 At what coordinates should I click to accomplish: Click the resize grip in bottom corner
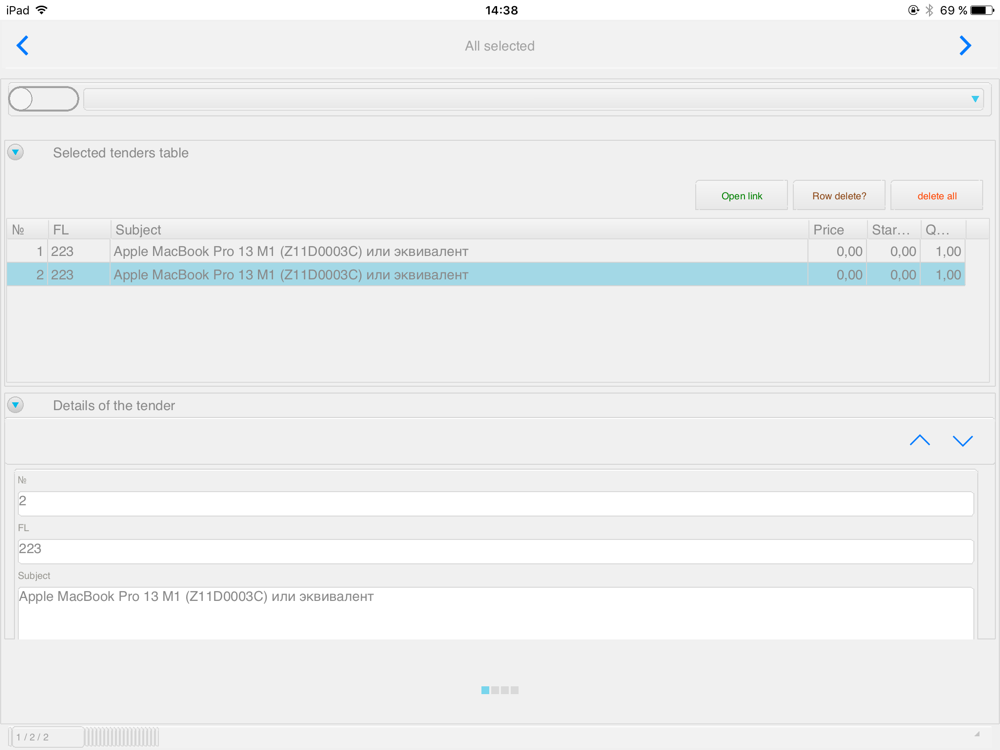coord(978,735)
